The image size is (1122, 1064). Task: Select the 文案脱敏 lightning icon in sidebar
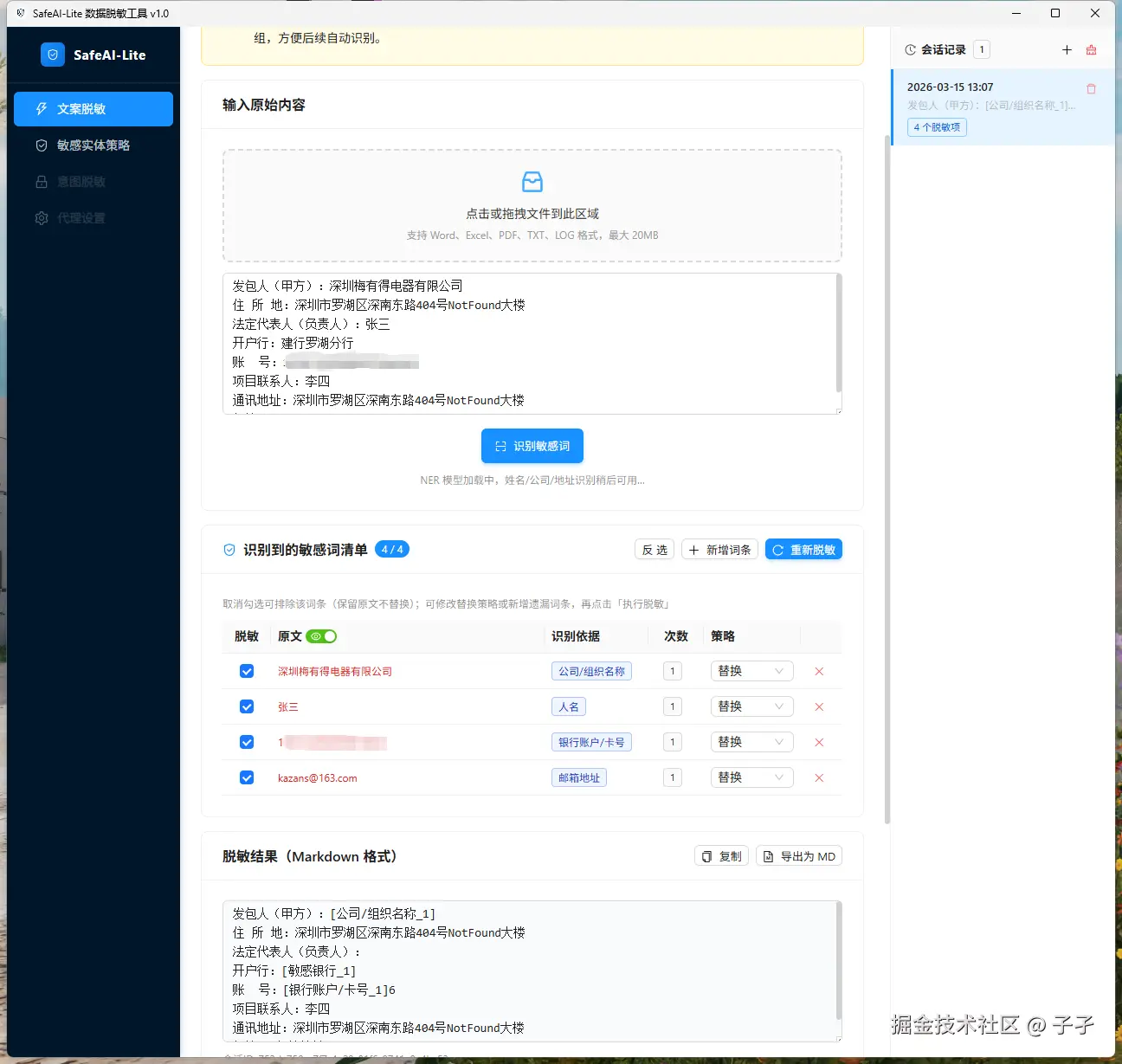click(x=42, y=108)
